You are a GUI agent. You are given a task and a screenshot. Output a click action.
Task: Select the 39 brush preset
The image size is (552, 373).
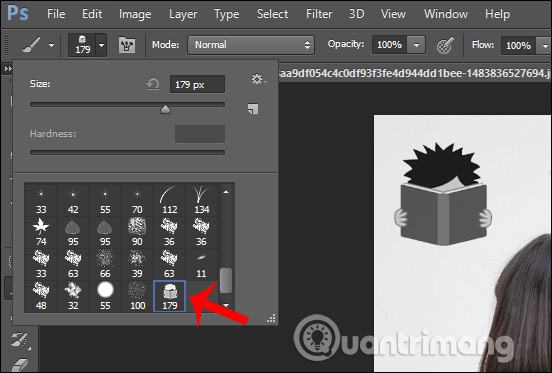137,264
